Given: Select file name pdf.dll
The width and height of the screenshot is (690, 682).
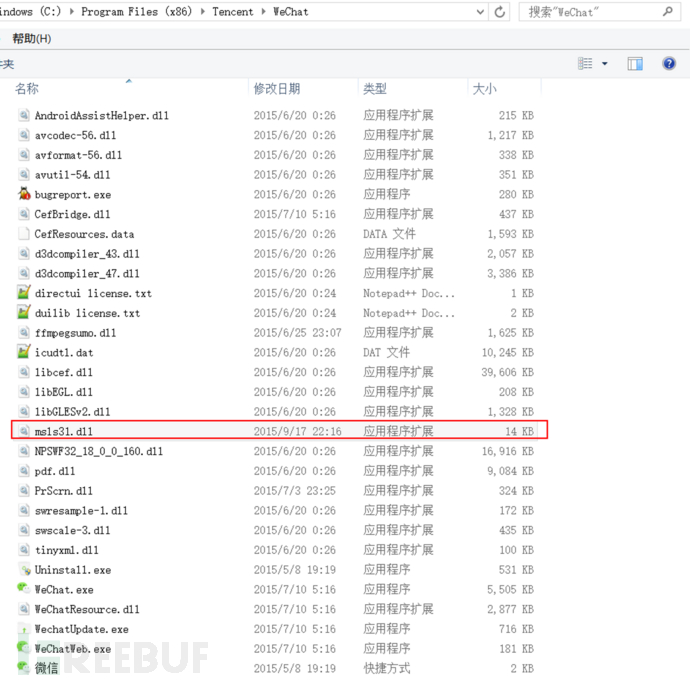Looking at the screenshot, I should pyautogui.click(x=55, y=471).
